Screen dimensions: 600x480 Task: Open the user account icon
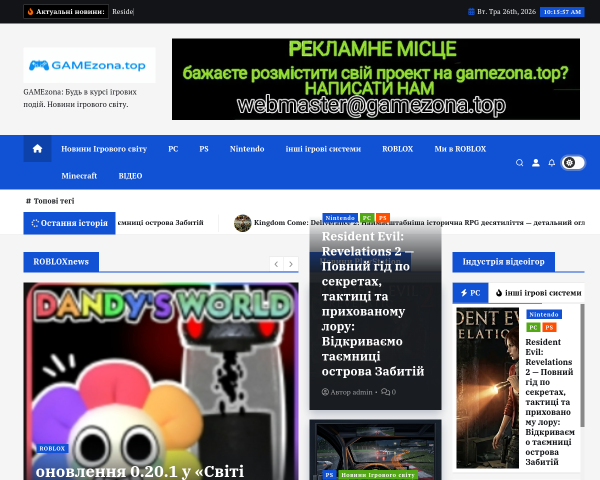(536, 163)
